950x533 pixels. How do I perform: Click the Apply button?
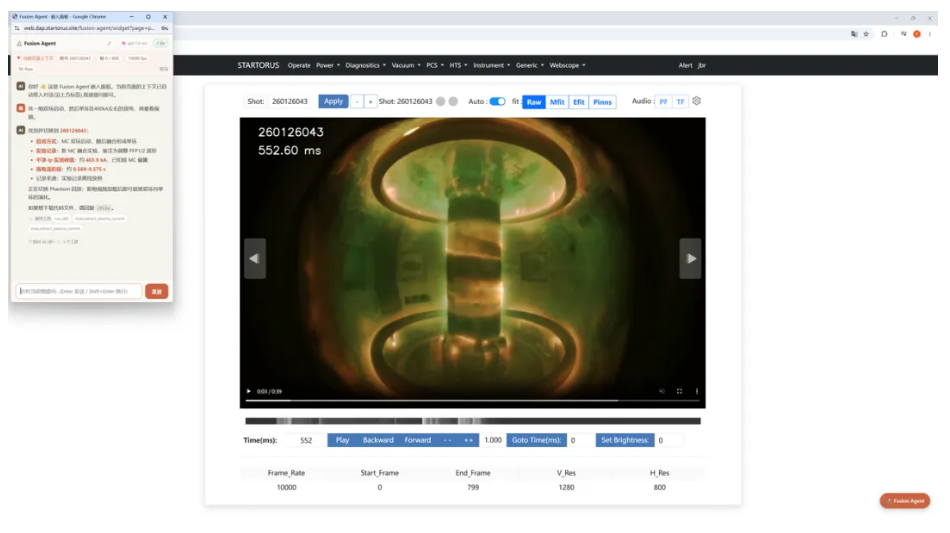click(333, 101)
